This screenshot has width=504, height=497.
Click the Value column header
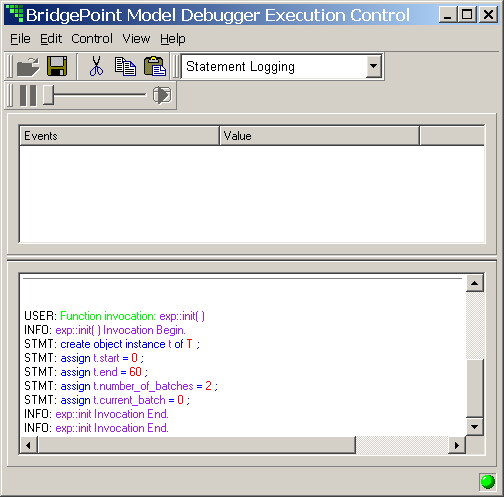pos(319,136)
